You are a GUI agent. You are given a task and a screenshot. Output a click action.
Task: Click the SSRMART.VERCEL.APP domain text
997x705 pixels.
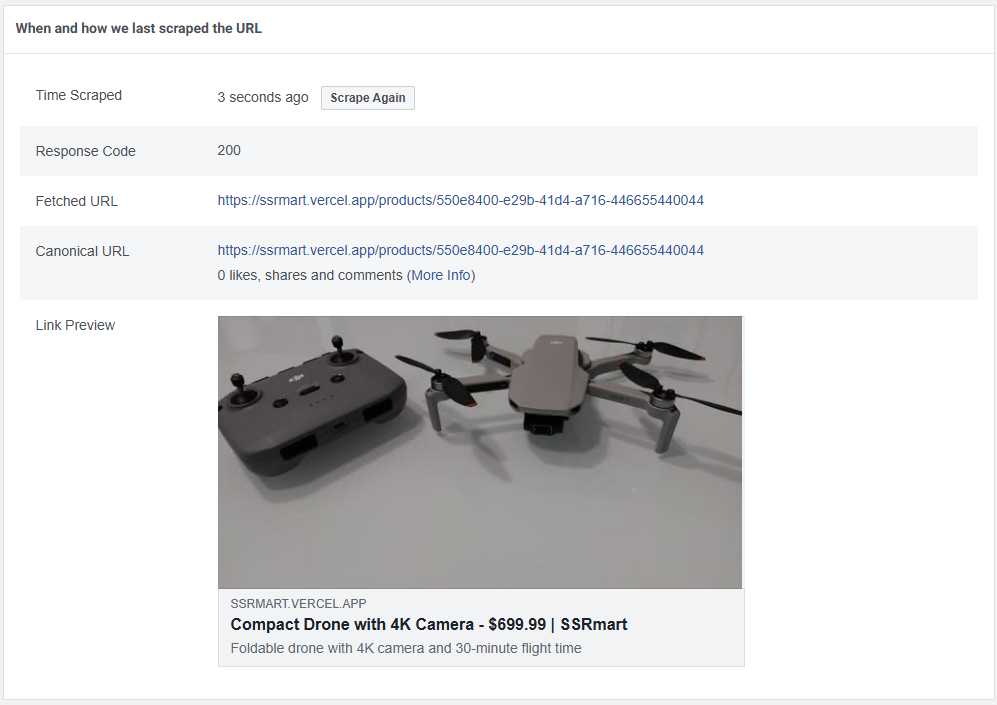tap(298, 603)
